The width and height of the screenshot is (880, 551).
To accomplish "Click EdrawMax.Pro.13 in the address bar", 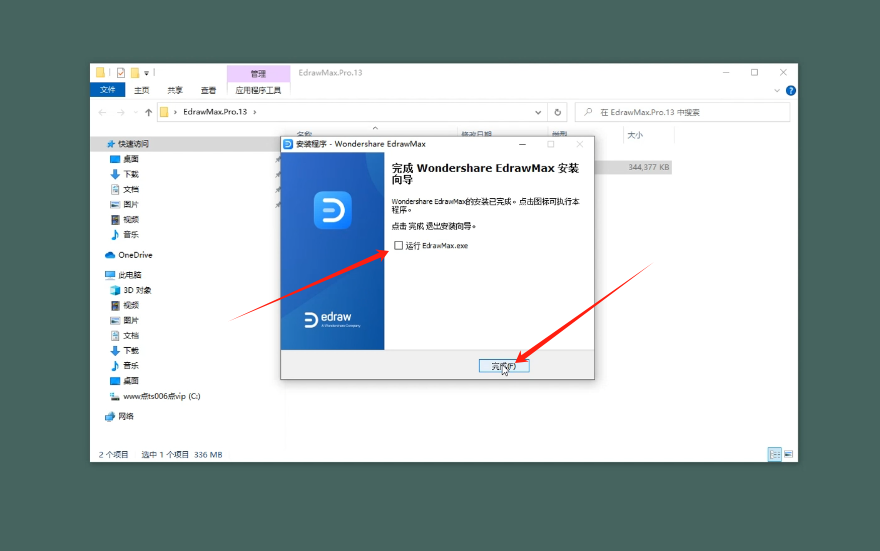I will coord(215,112).
